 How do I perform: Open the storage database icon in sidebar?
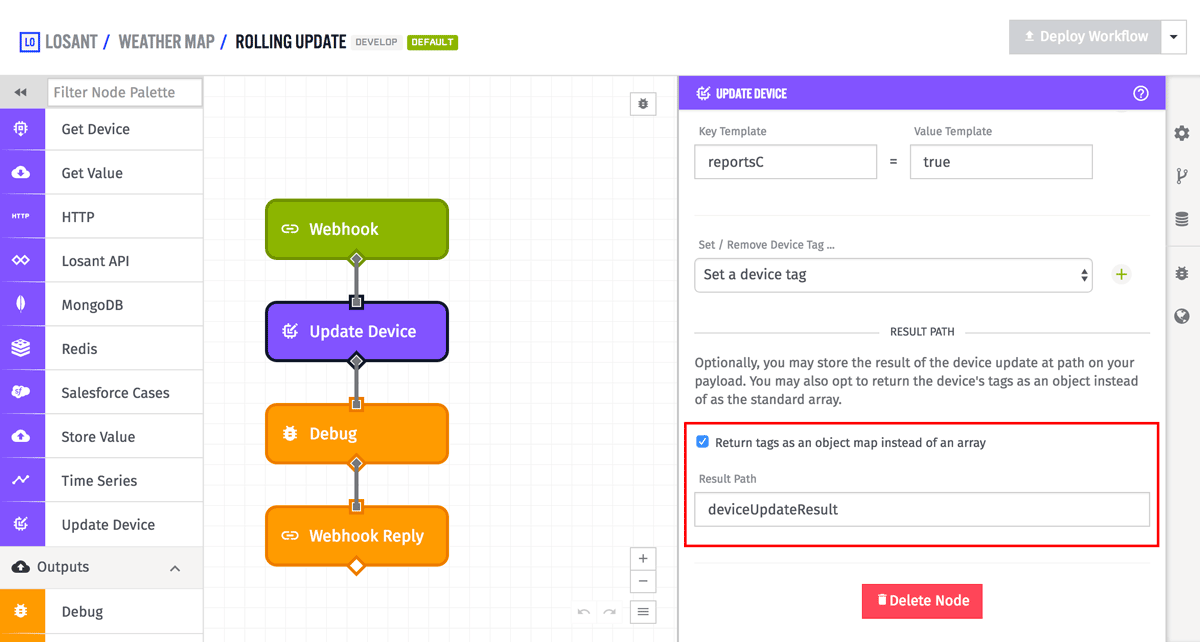point(1182,220)
